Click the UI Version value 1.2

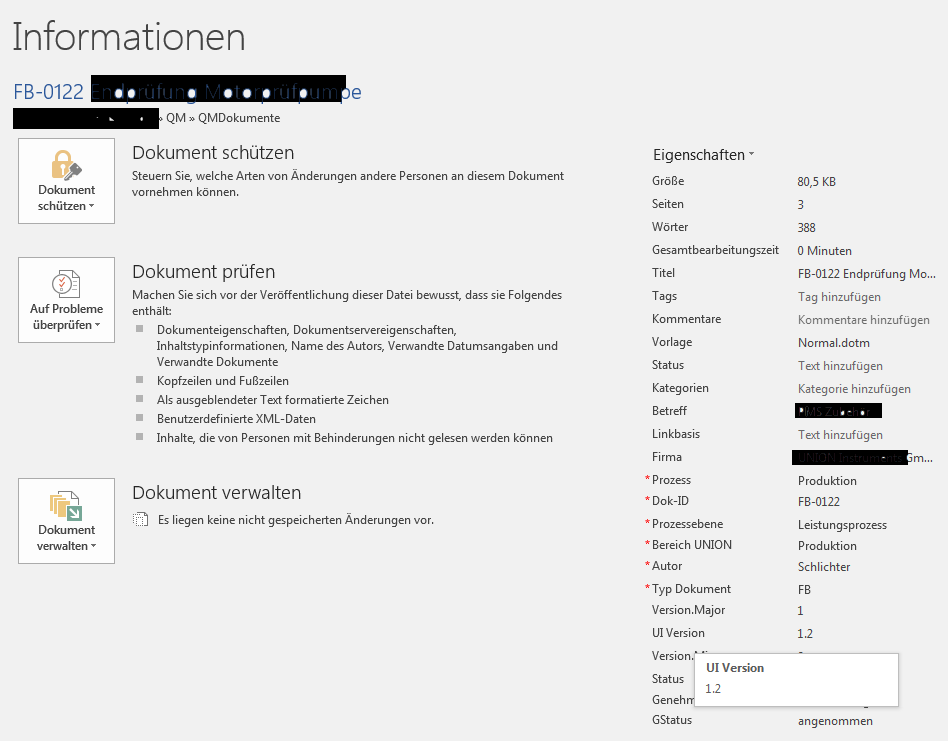click(x=805, y=633)
